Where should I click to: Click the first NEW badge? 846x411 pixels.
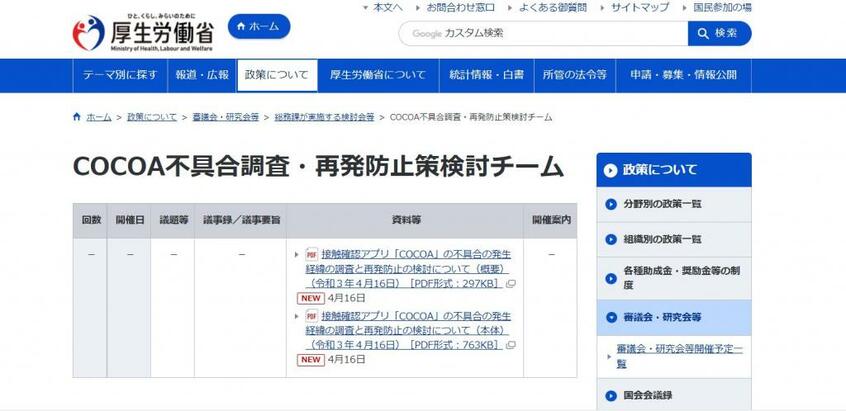coord(311,298)
